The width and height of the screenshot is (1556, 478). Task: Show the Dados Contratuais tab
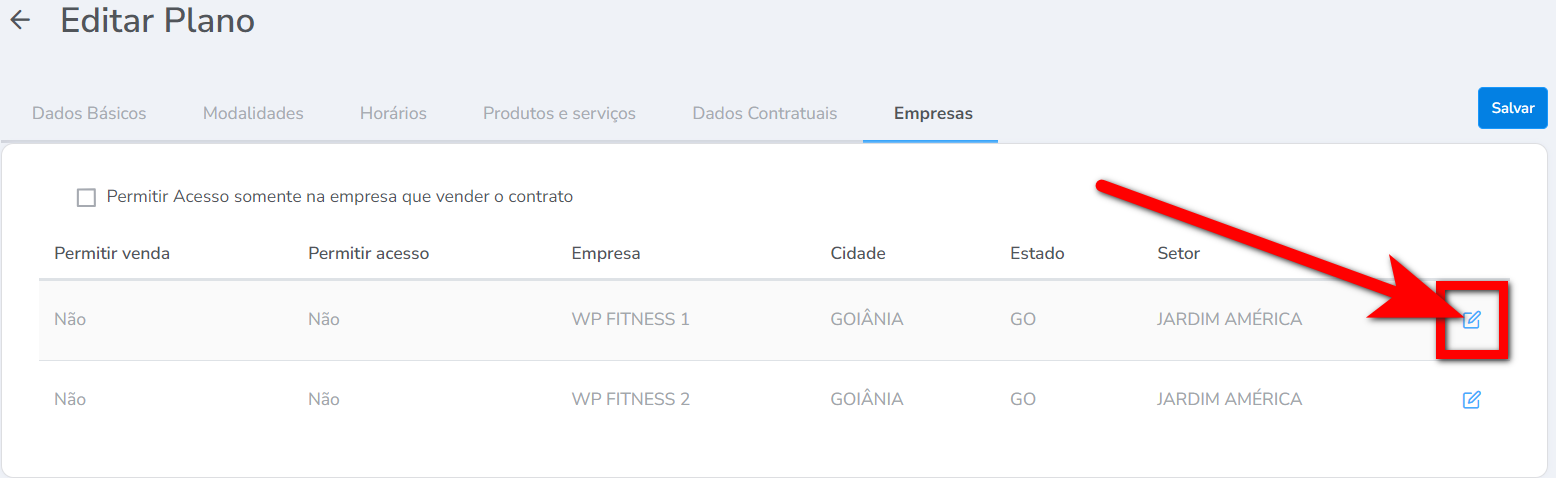click(x=764, y=113)
